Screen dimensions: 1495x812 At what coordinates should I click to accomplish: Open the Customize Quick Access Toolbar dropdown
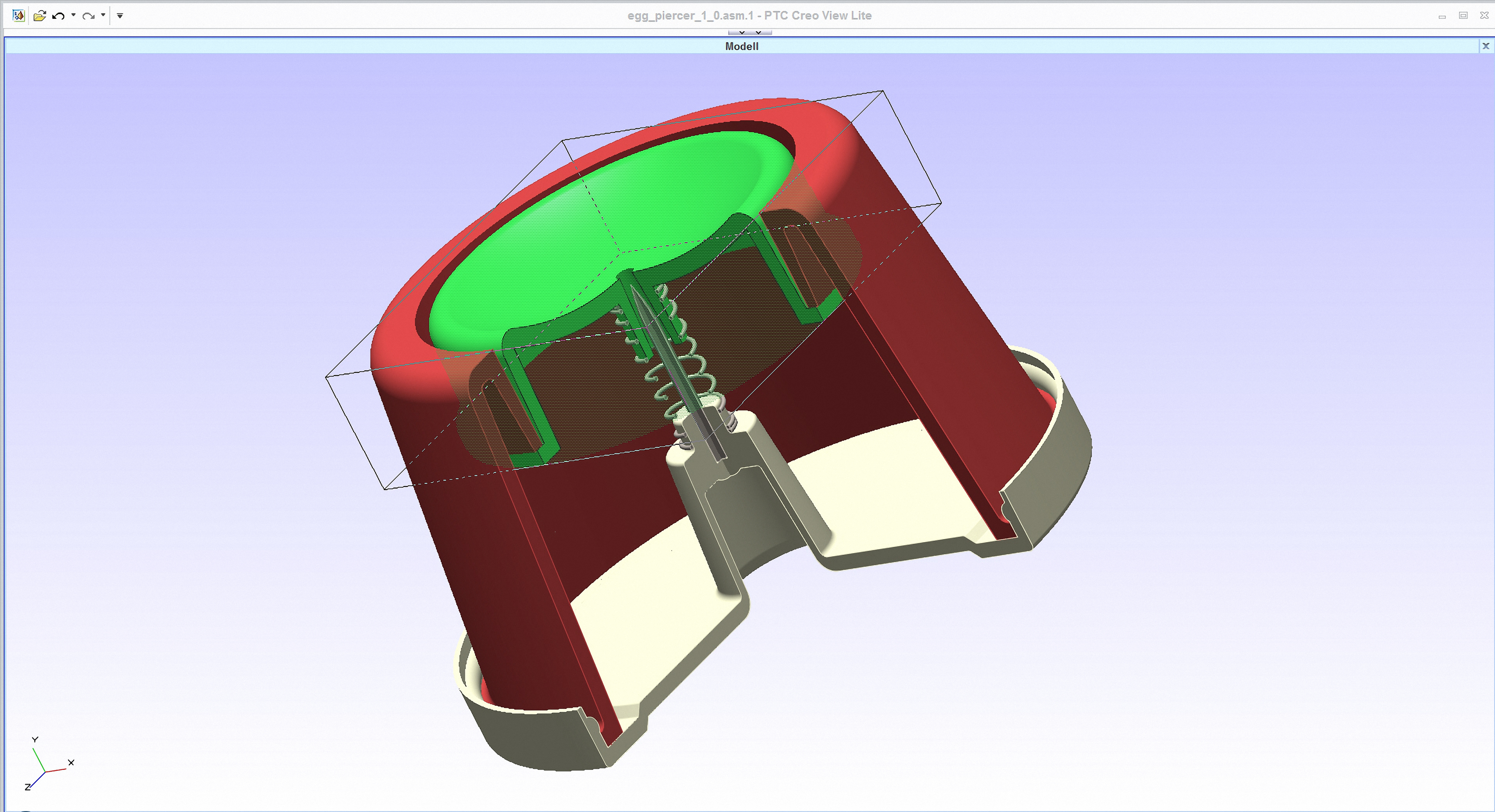120,16
